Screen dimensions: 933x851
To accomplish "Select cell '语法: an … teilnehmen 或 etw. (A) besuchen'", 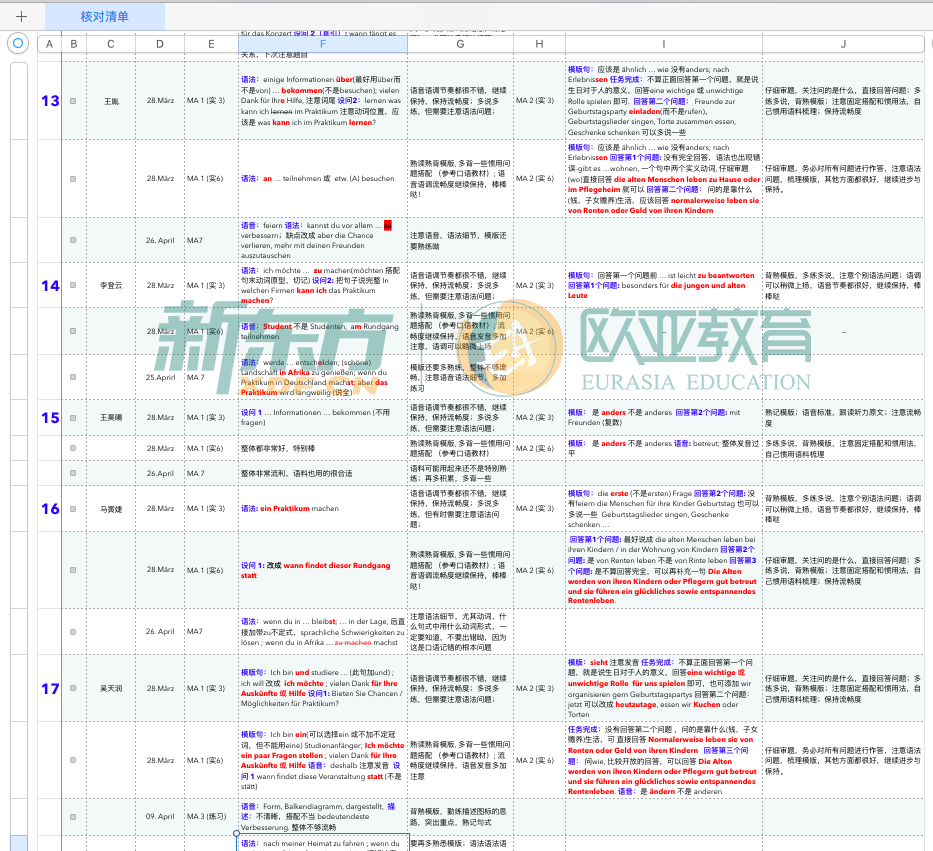I will point(323,179).
